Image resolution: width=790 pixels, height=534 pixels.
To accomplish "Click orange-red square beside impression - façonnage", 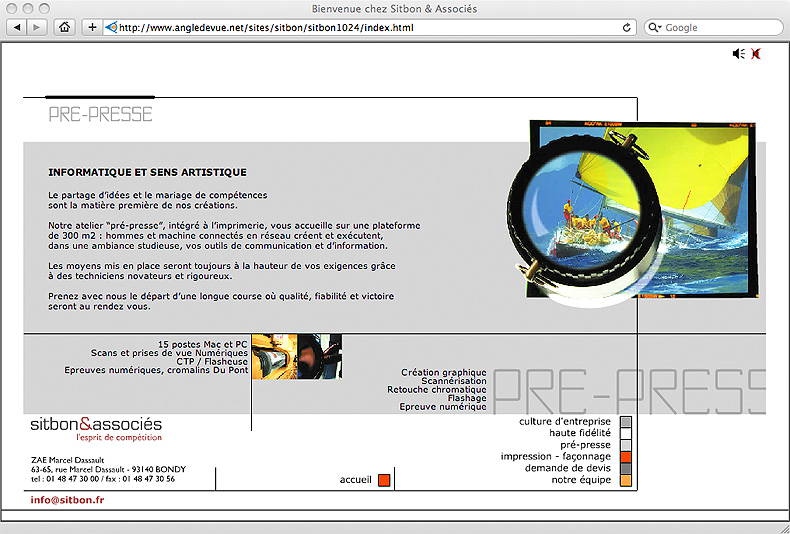I will (x=625, y=457).
